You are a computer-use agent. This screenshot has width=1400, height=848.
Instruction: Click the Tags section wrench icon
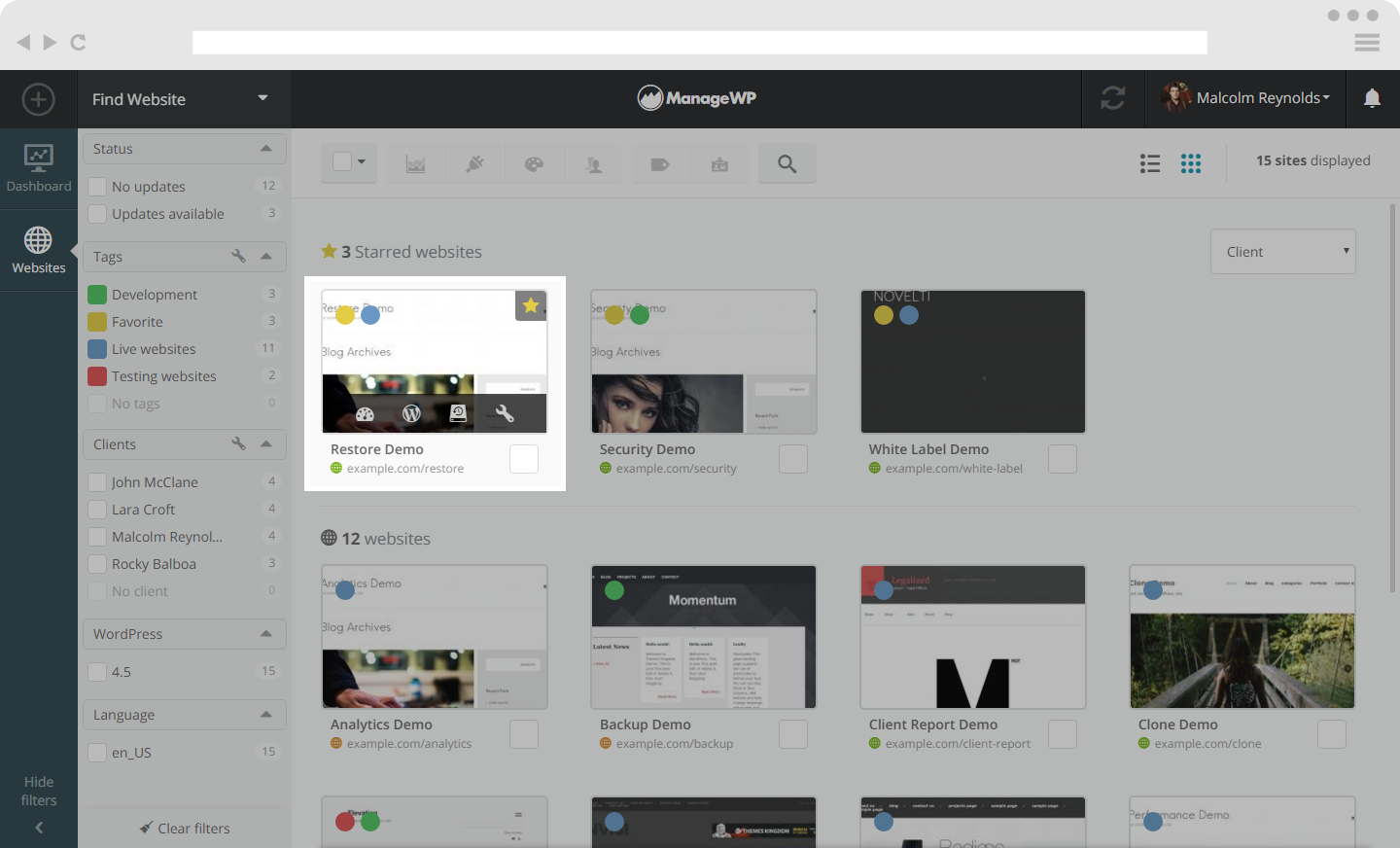tap(238, 256)
